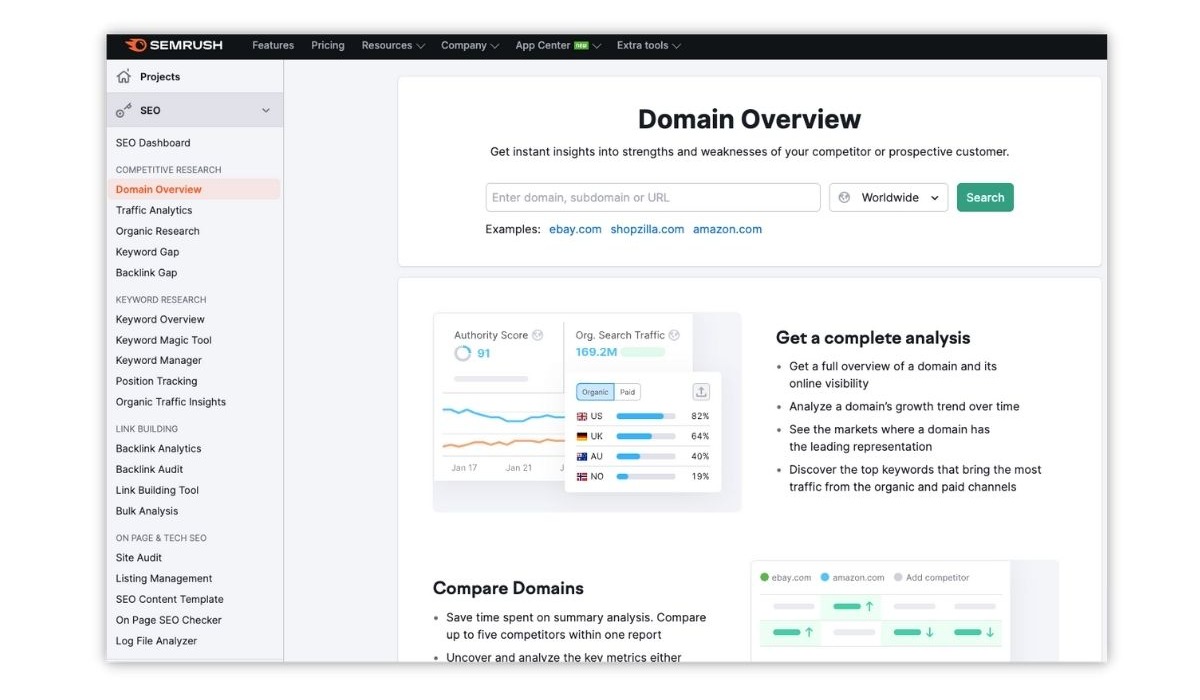Select Domain Overview in sidebar

coord(159,189)
